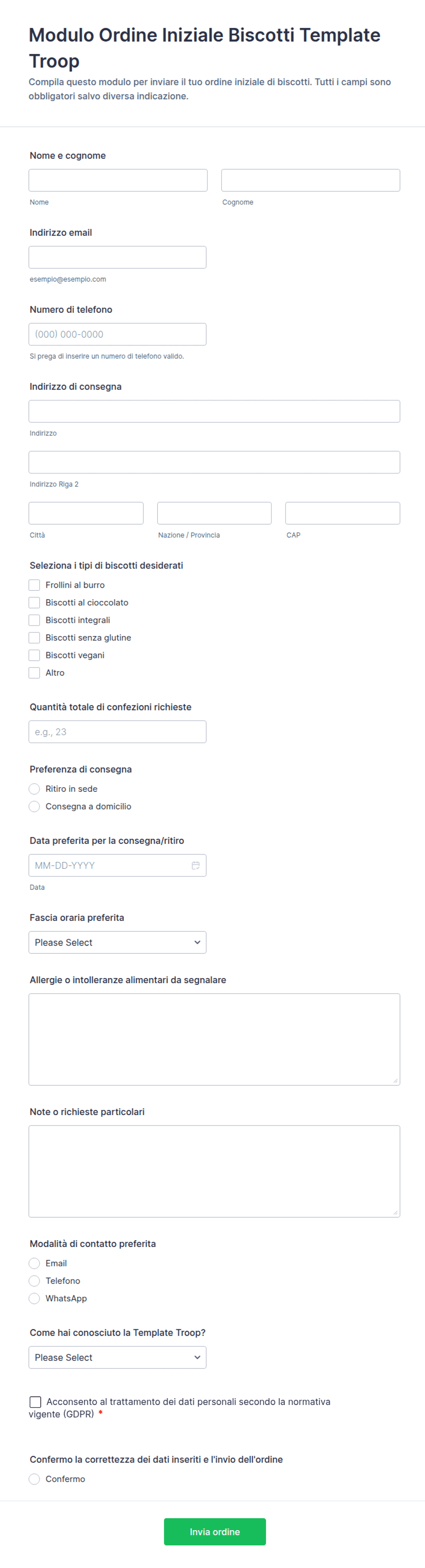Tick the Biscotti vegani checkbox
The height and width of the screenshot is (1568, 425).
coord(34,655)
